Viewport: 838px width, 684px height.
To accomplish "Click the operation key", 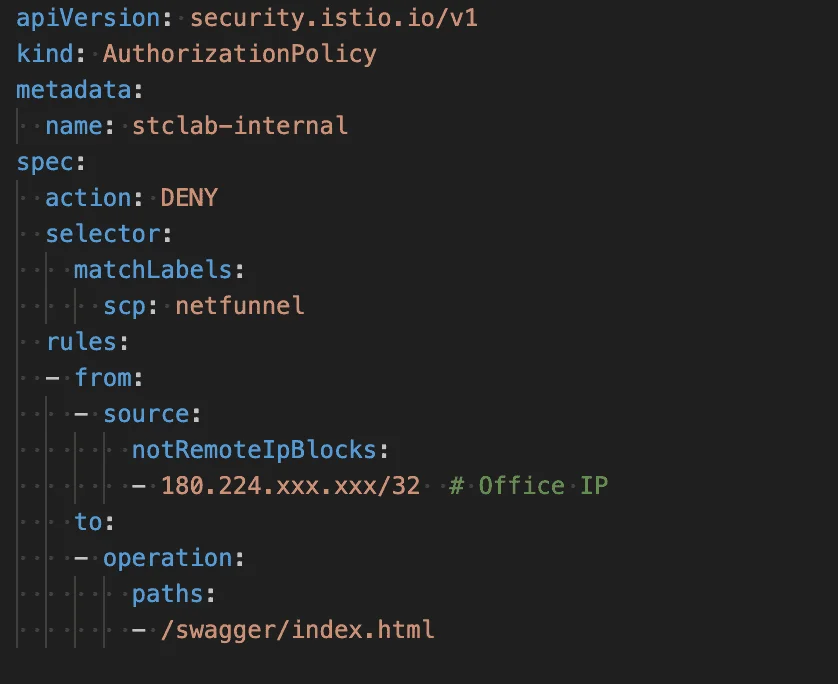I will pos(167,558).
